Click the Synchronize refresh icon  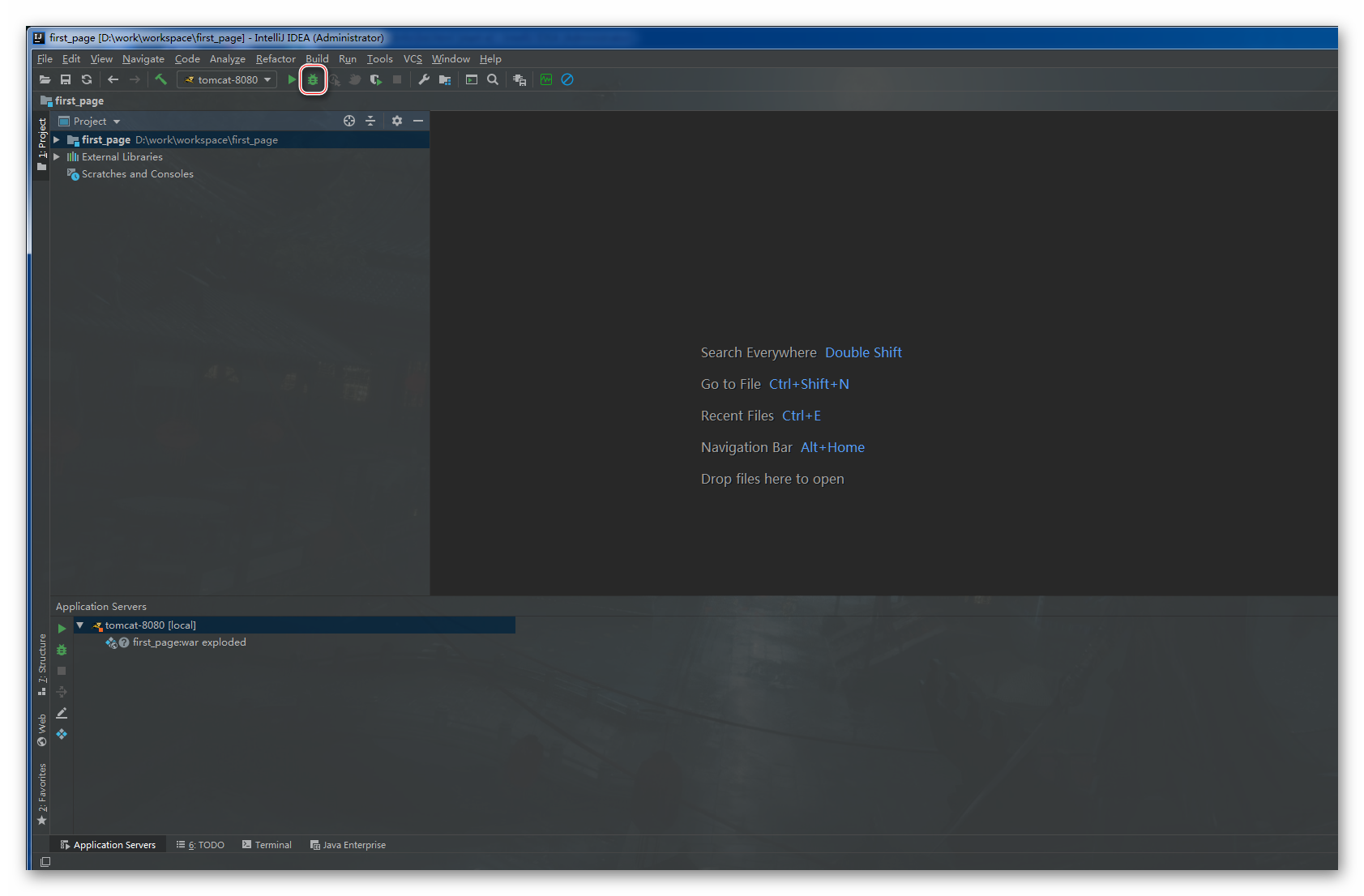(87, 79)
